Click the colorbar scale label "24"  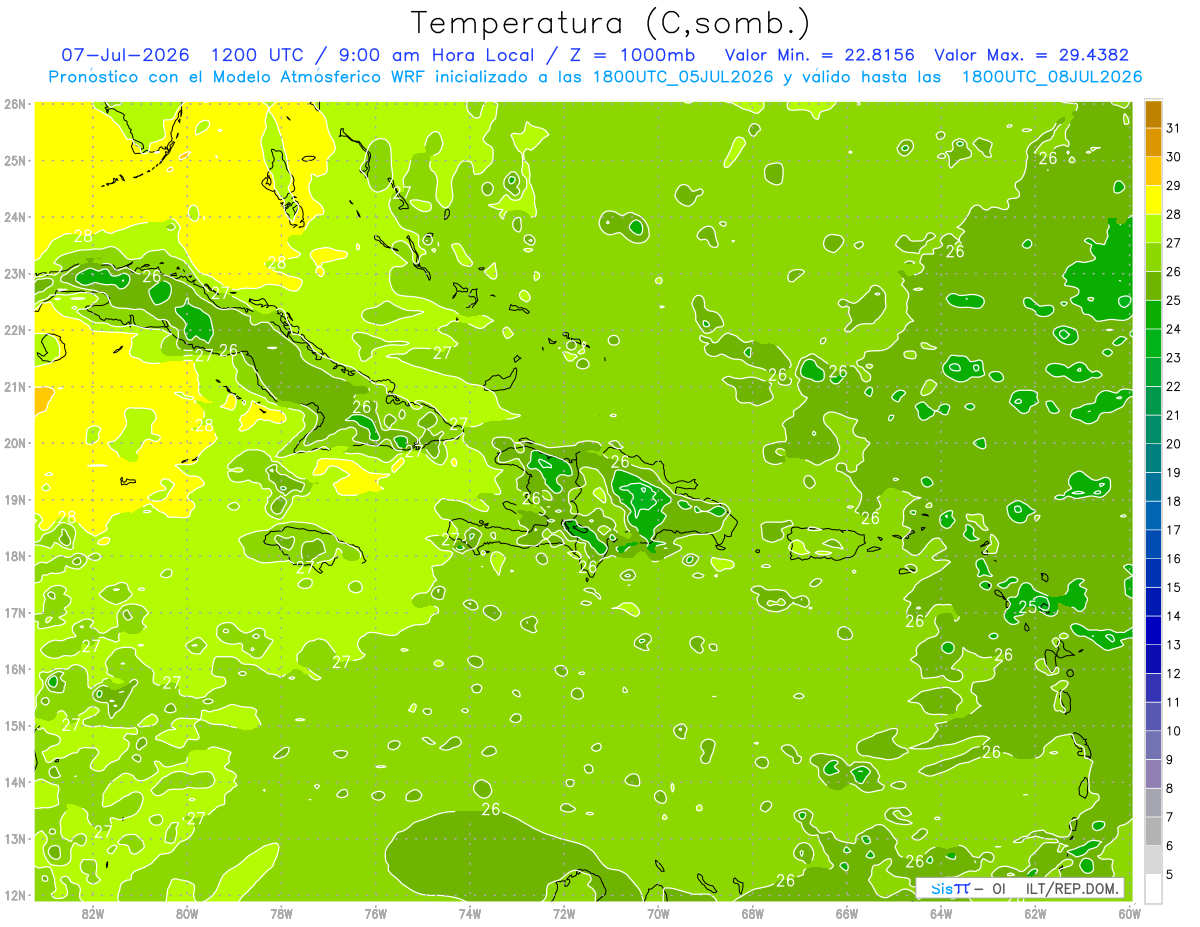pyautogui.click(x=1173, y=329)
